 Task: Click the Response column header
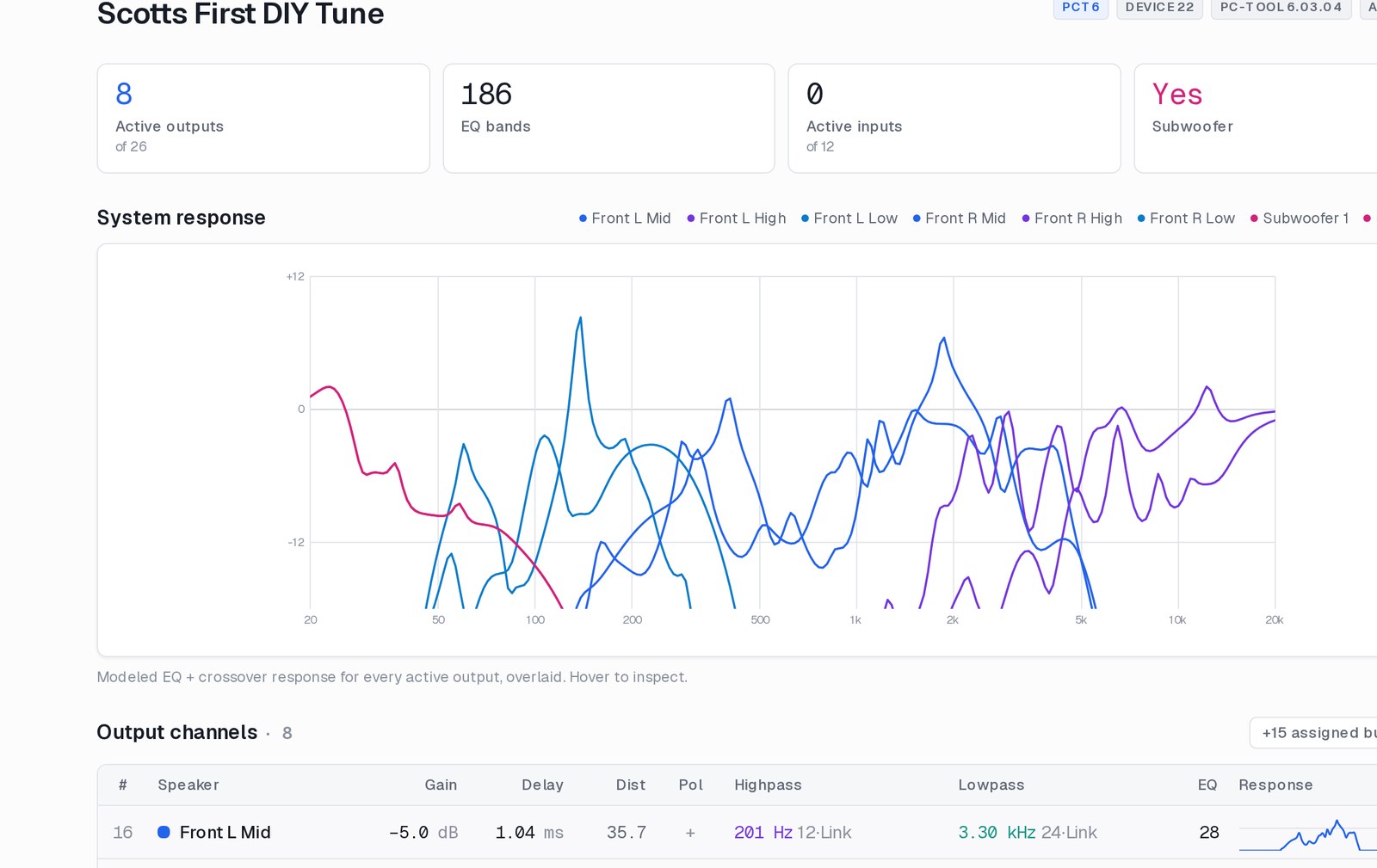point(1275,785)
